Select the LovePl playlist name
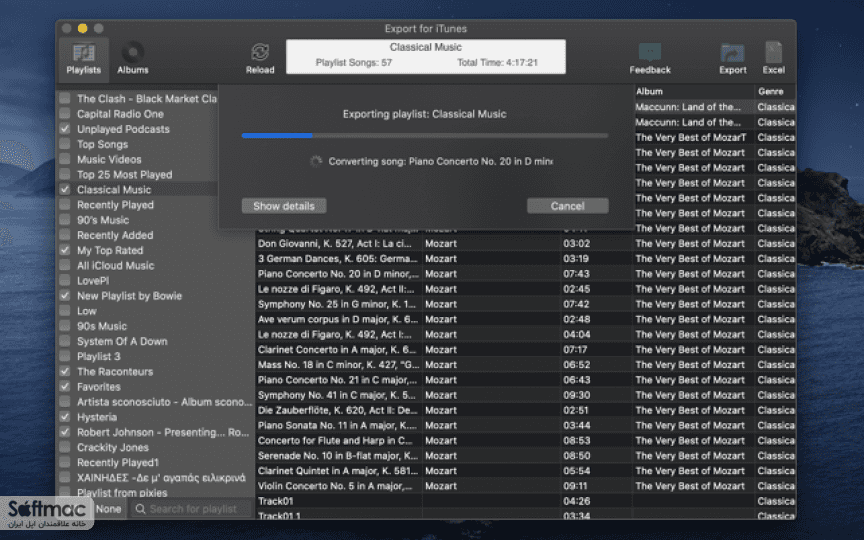The image size is (864, 540). click(93, 280)
